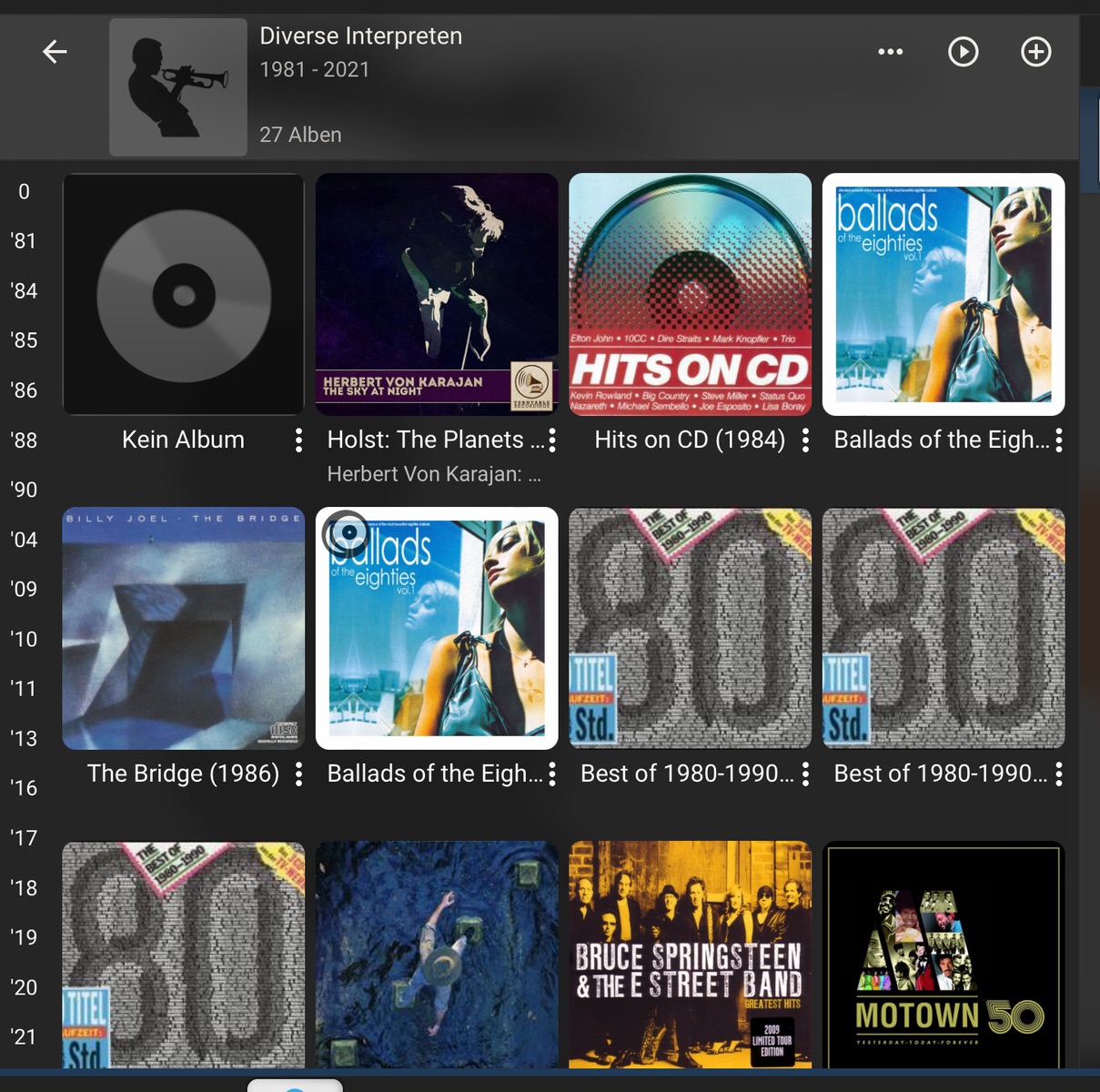This screenshot has height=1092, width=1100.
Task: Open the Hits on CD cover
Action: pos(690,294)
